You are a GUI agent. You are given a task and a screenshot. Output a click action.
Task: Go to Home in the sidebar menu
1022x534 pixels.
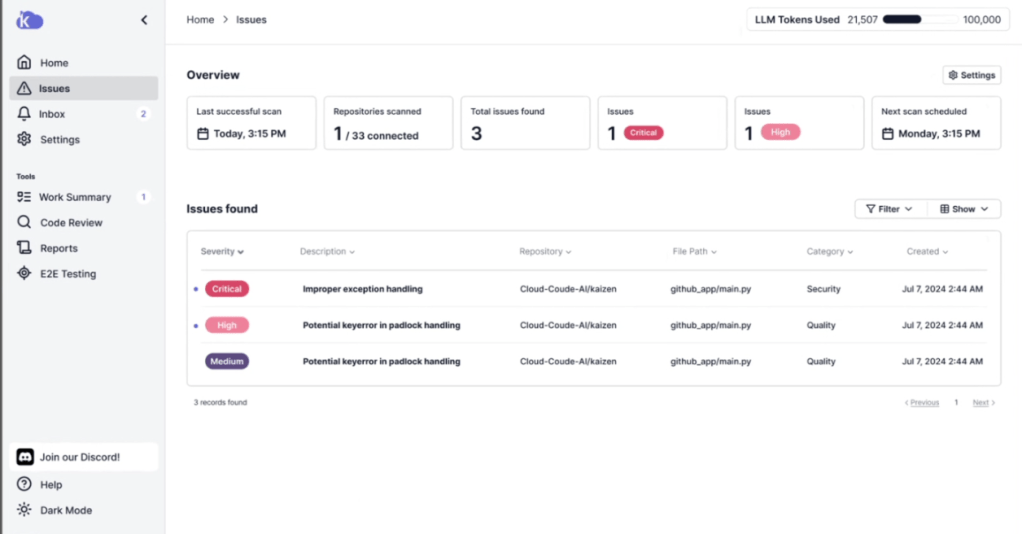54,63
